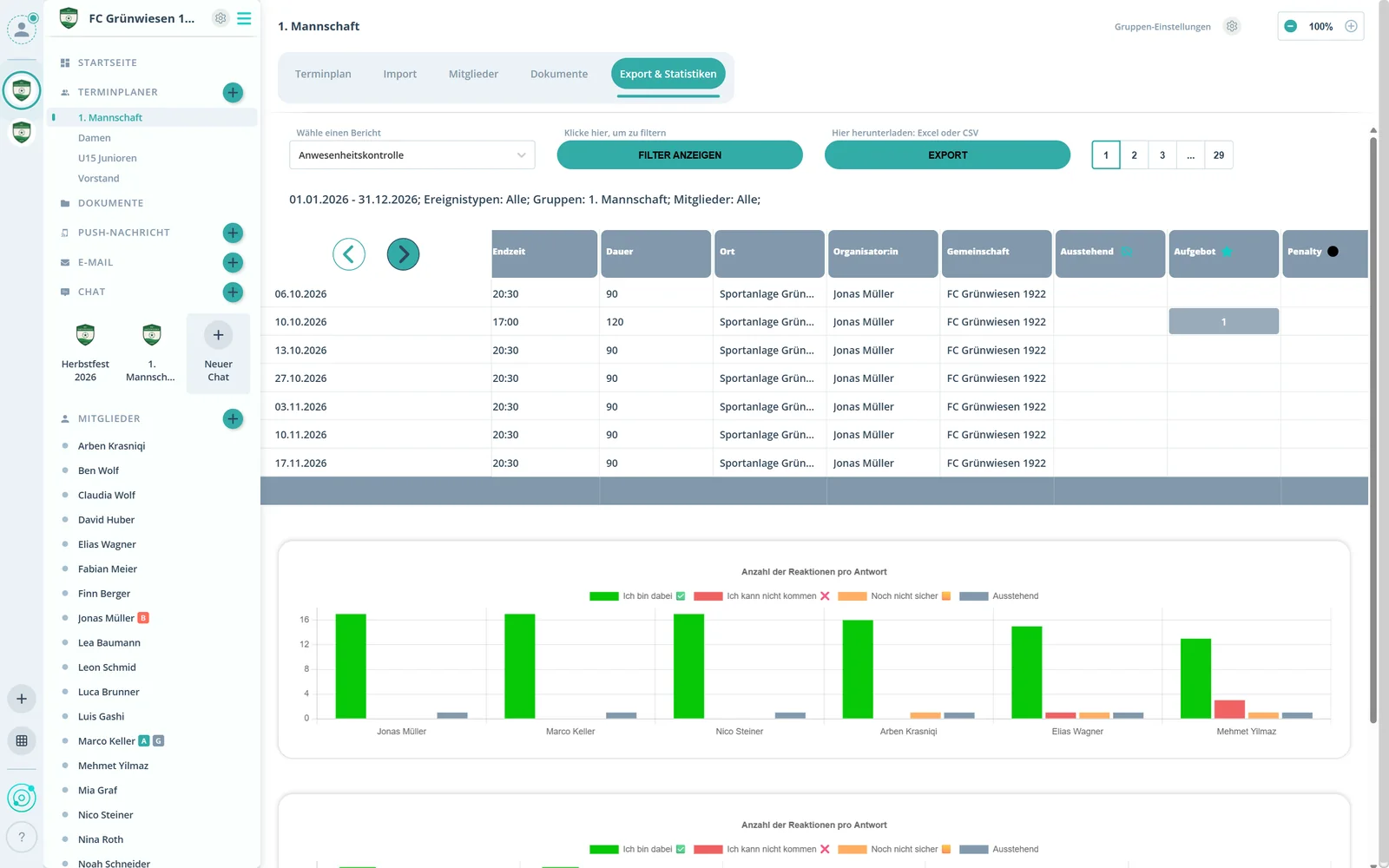Click the EXPORT button

tap(947, 155)
